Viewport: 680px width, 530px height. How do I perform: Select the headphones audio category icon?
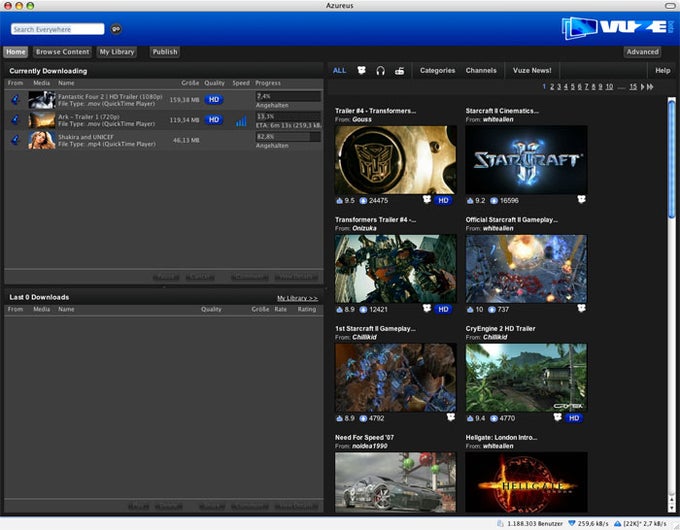tap(380, 71)
